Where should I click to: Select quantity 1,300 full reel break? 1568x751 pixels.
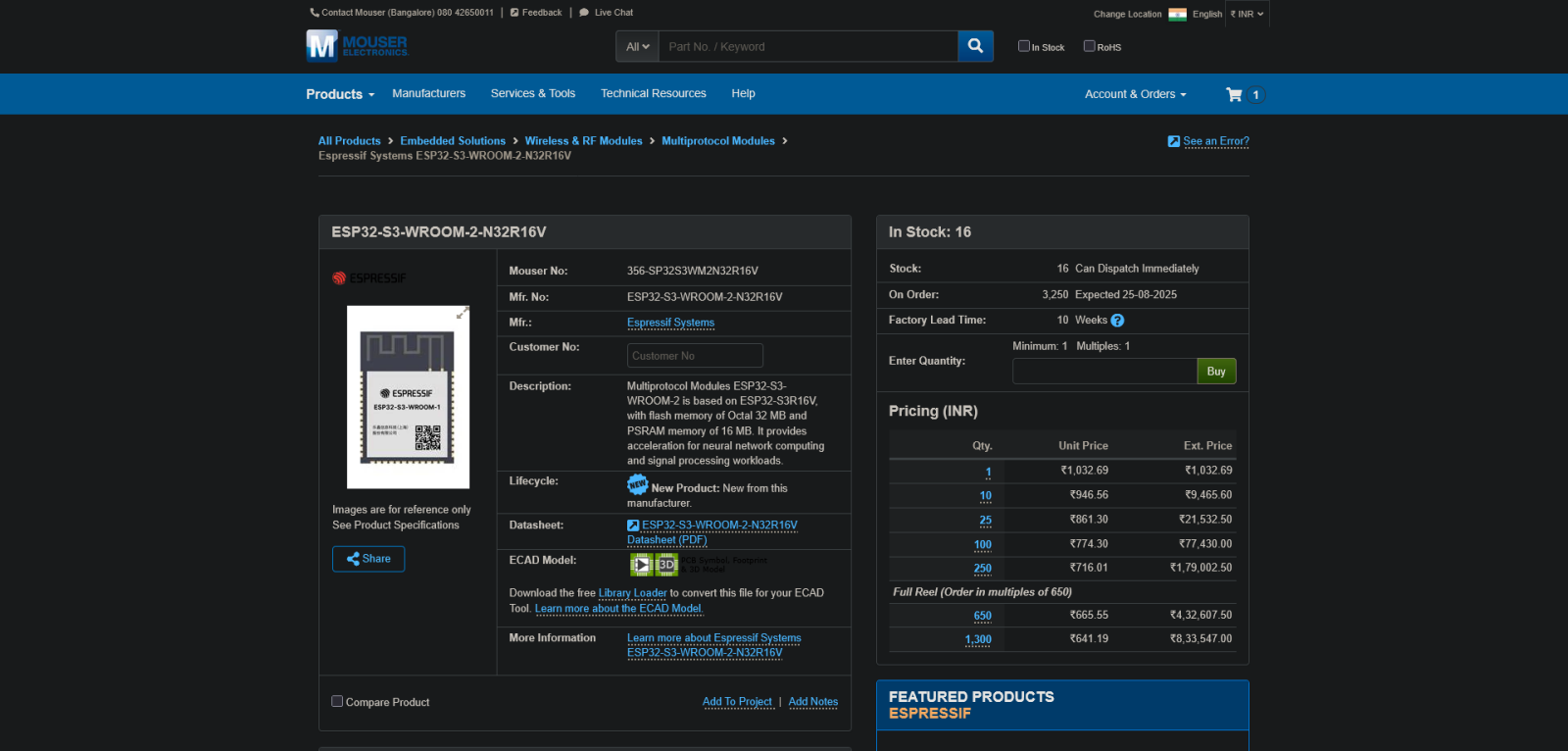click(978, 639)
